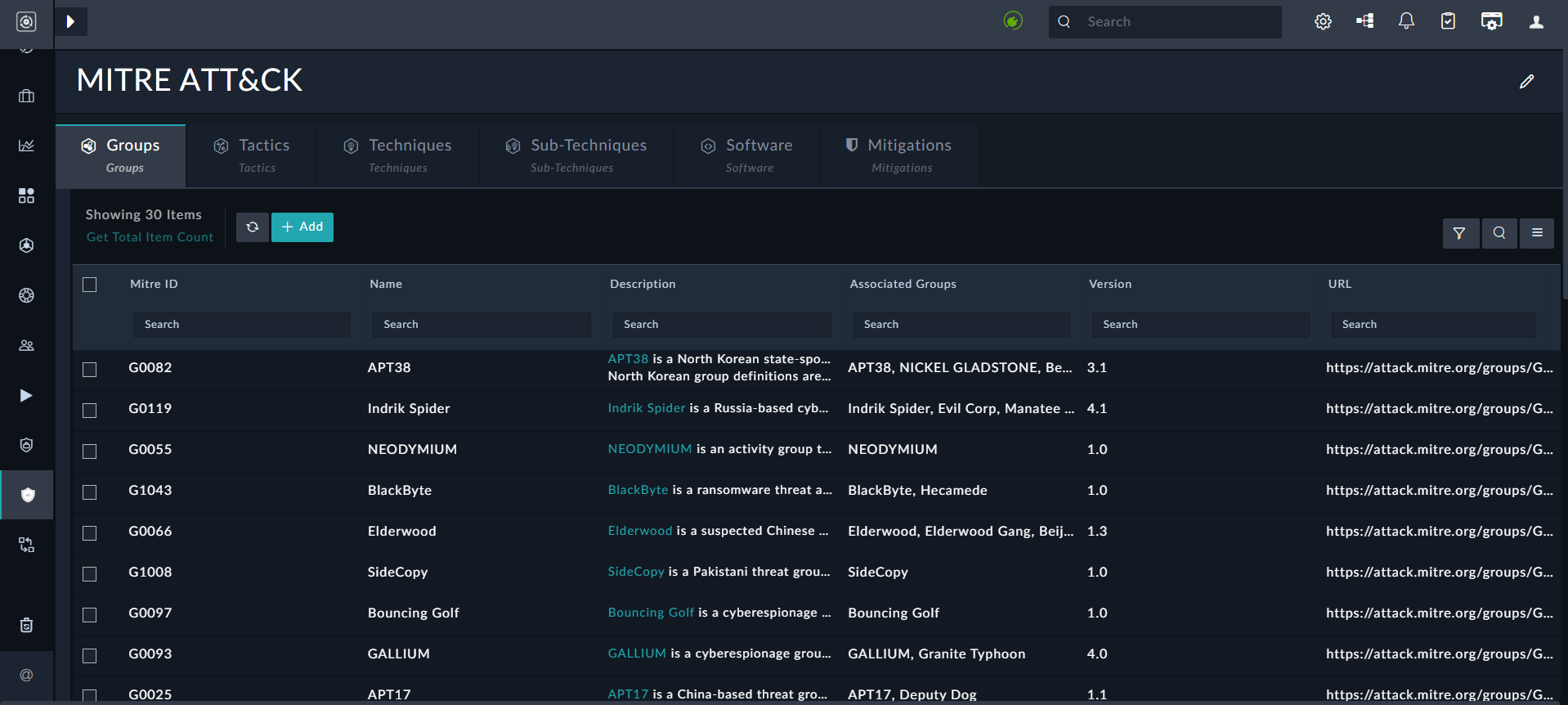Open the chart analytics icon in sidebar
This screenshot has height=705, width=1568.
click(x=26, y=146)
